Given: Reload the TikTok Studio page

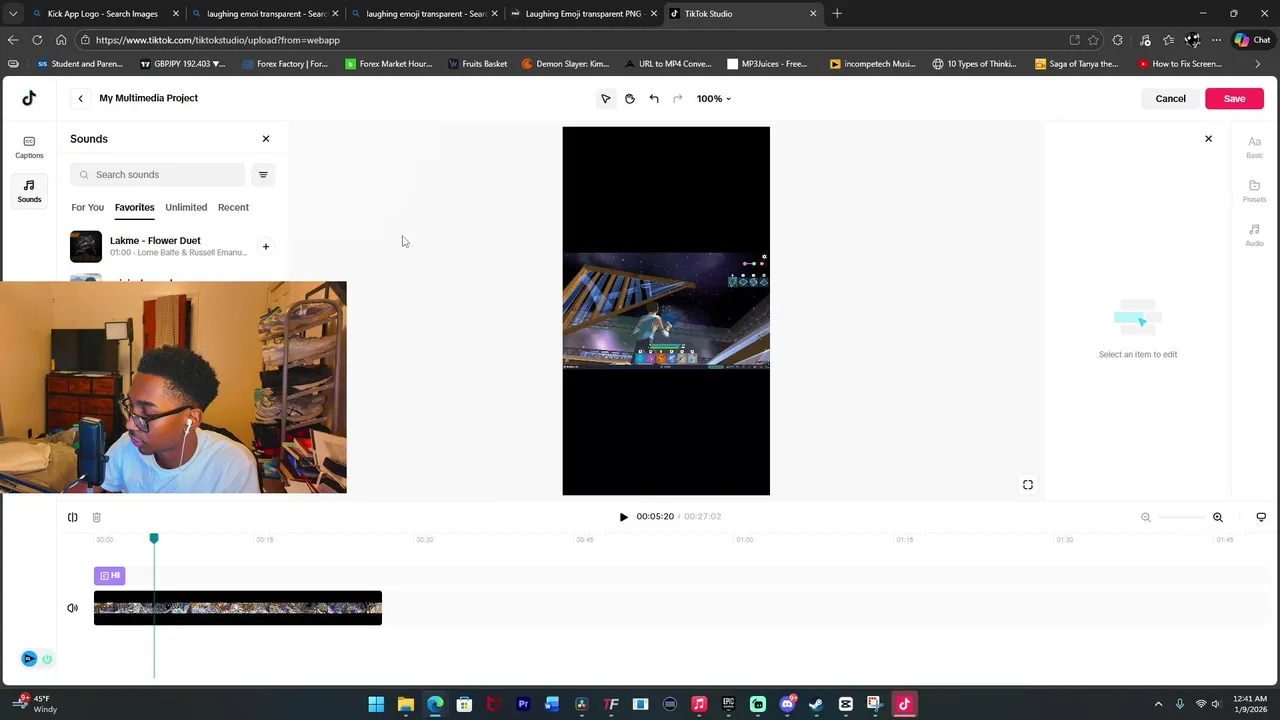Looking at the screenshot, I should 37,40.
